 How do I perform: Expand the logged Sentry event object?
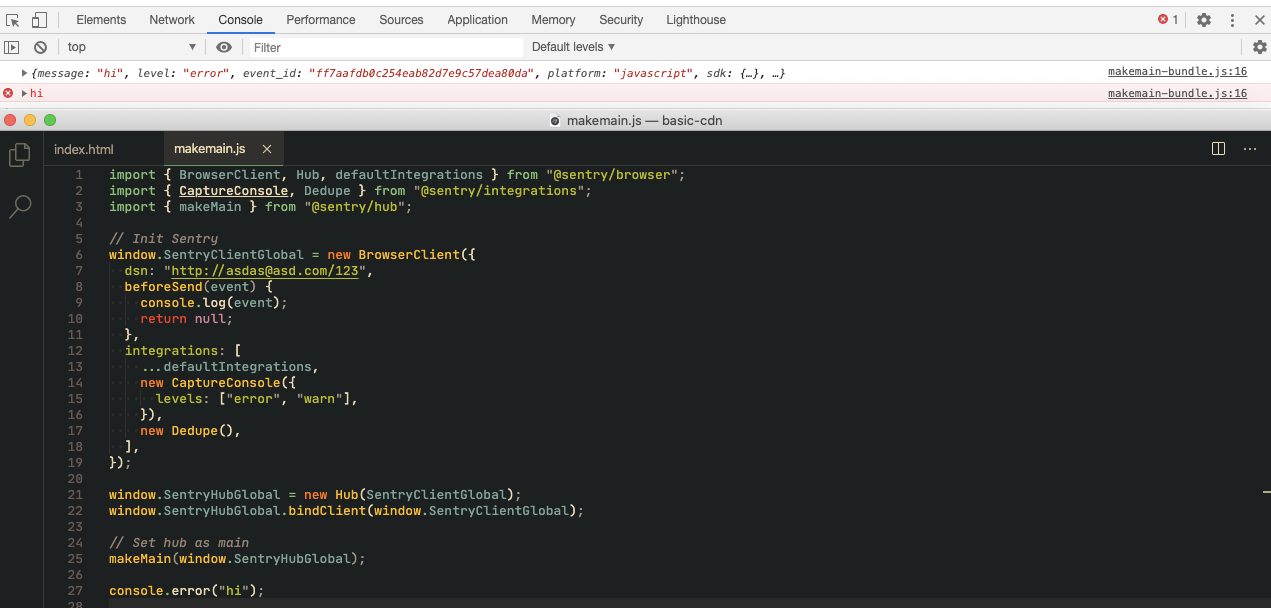click(22, 72)
